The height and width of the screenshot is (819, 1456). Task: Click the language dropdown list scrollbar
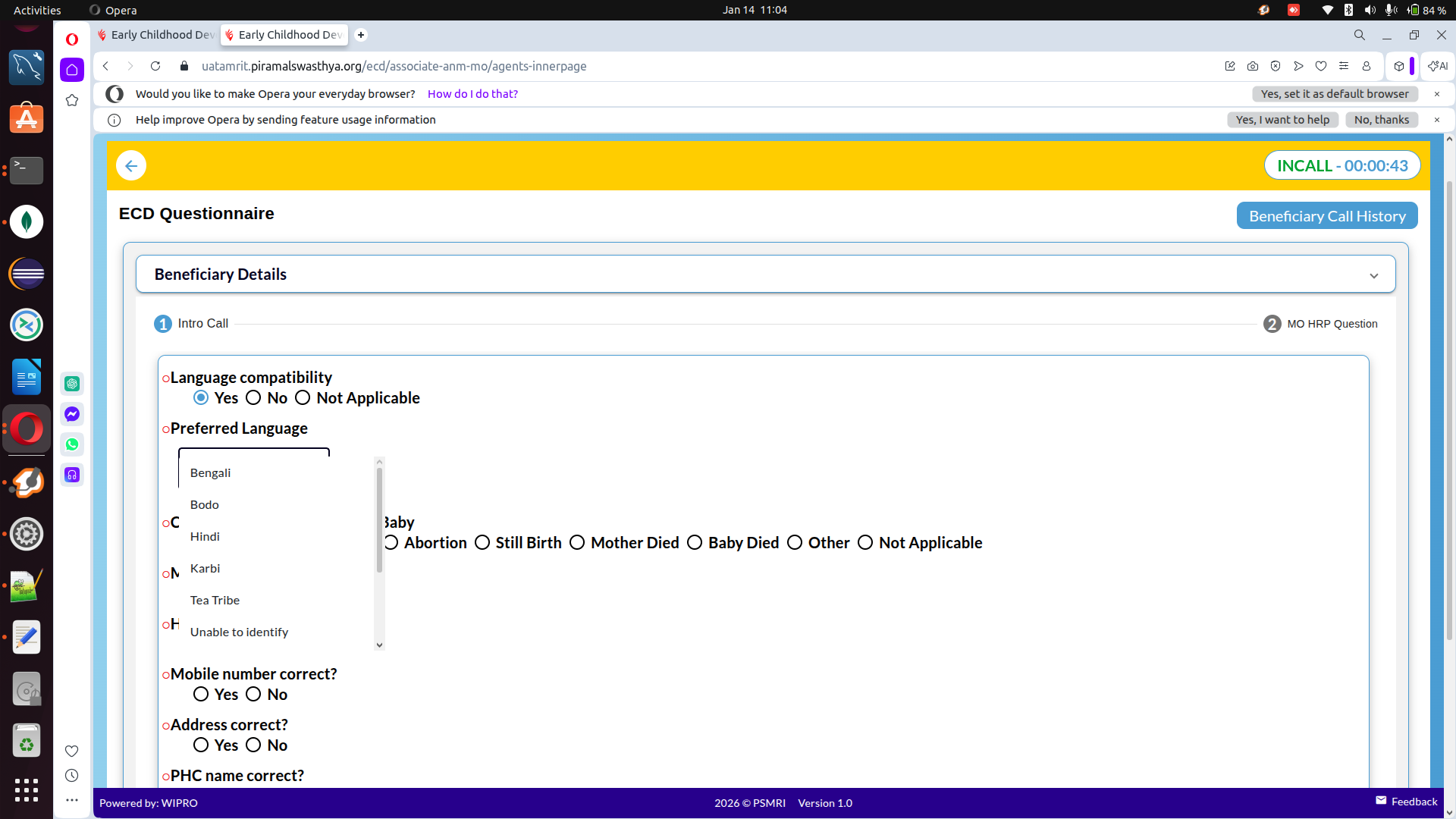point(379,520)
